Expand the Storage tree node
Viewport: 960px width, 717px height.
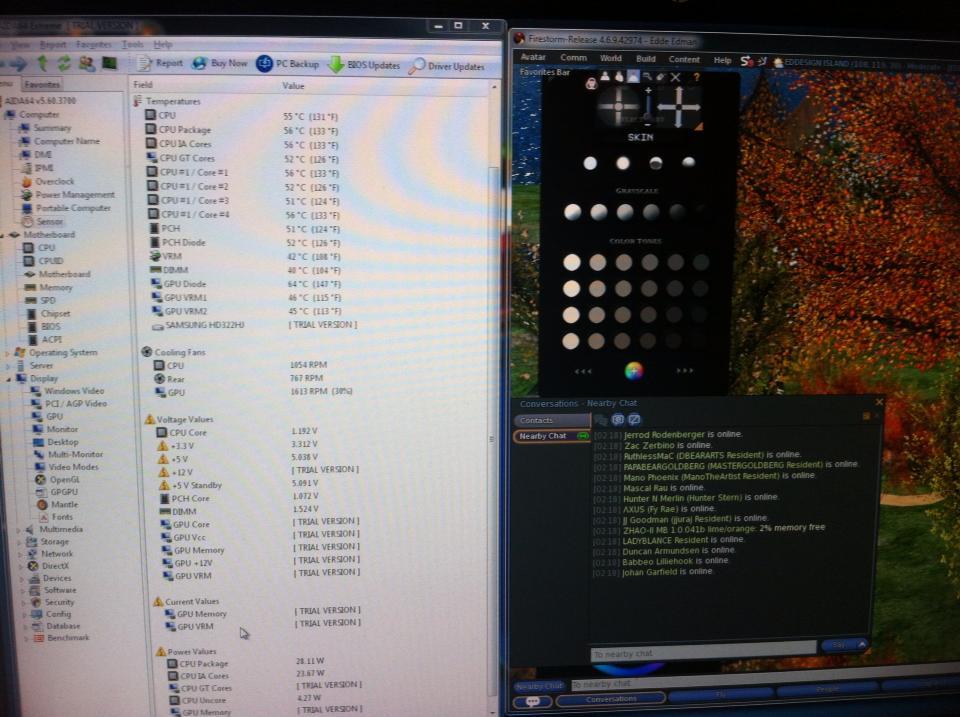[20, 542]
